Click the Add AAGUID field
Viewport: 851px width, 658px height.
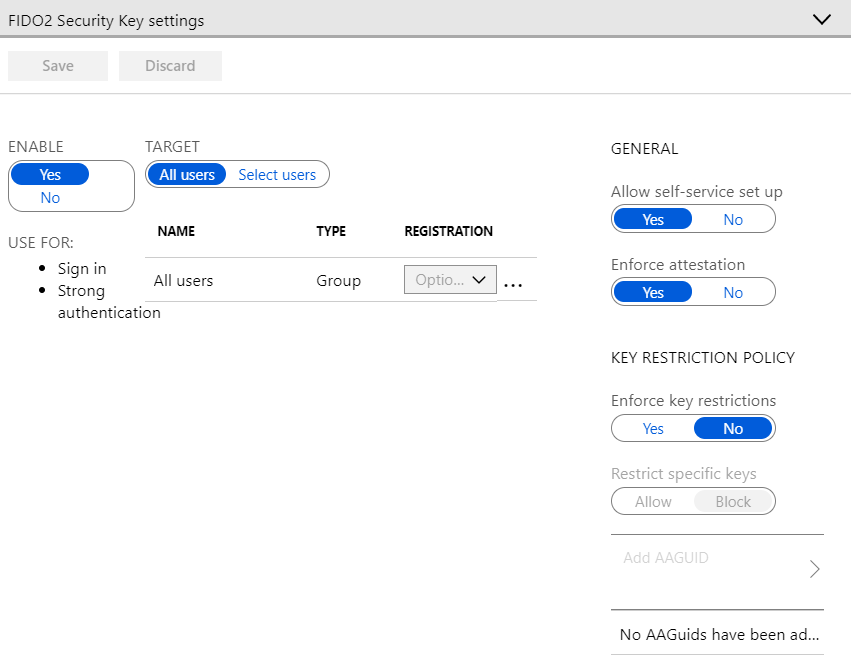(717, 571)
